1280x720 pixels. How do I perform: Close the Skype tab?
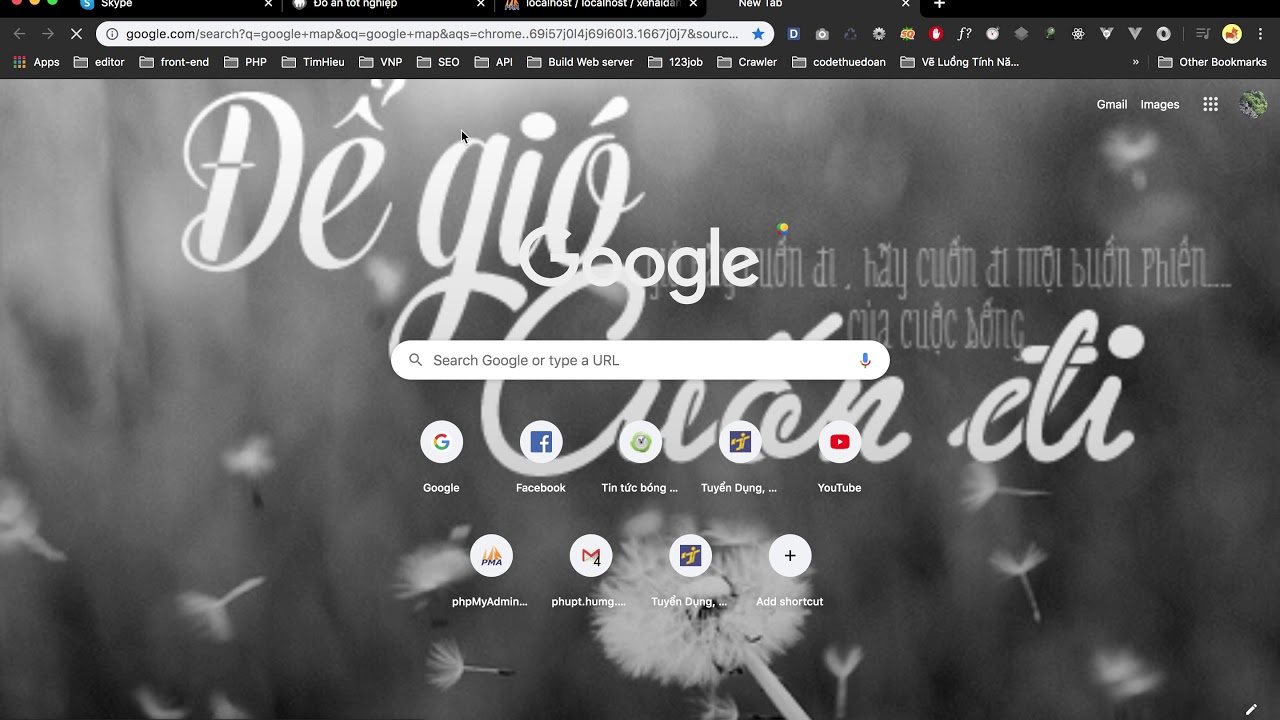pyautogui.click(x=268, y=4)
